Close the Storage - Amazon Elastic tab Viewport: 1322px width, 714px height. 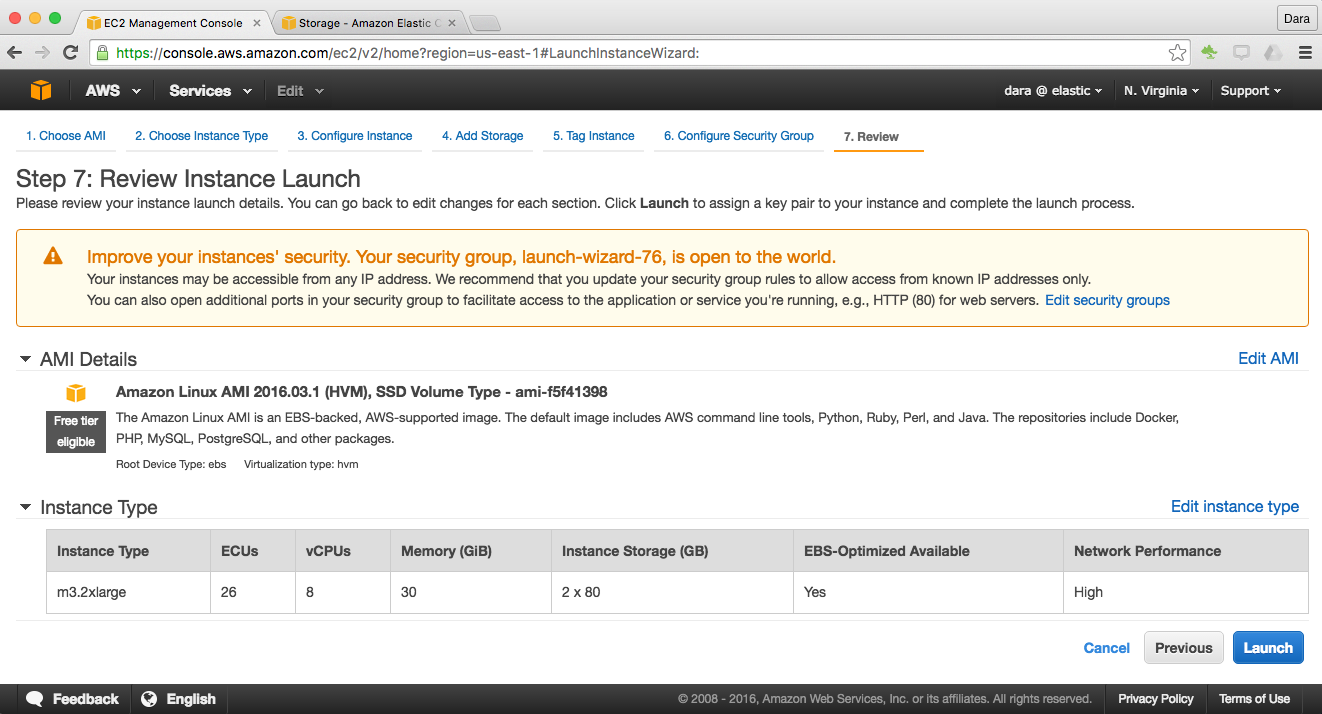click(452, 22)
